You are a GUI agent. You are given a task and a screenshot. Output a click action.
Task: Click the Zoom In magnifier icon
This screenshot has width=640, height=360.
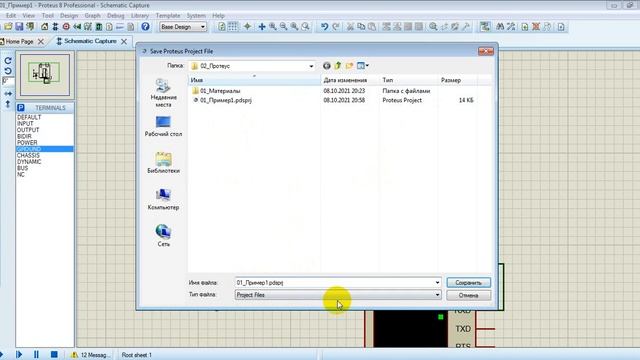[273, 27]
